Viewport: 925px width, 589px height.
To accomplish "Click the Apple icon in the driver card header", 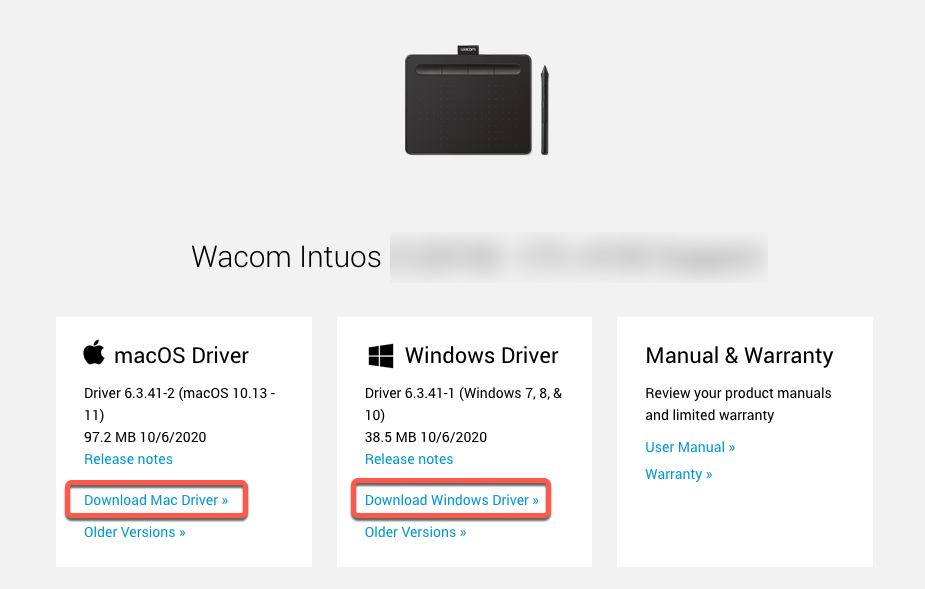I will pyautogui.click(x=93, y=353).
